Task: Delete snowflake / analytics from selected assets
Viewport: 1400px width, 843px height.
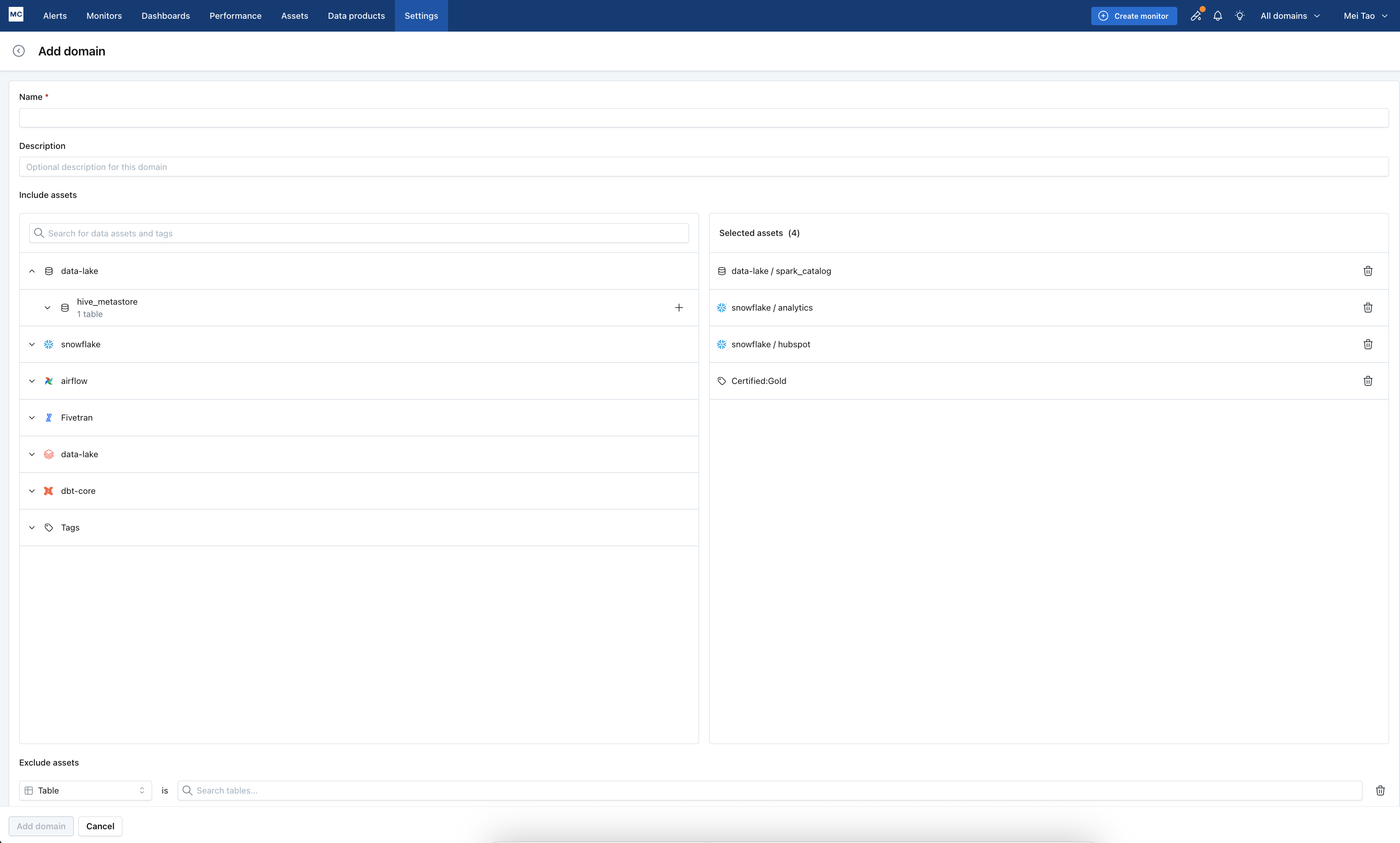Action: 1367,307
